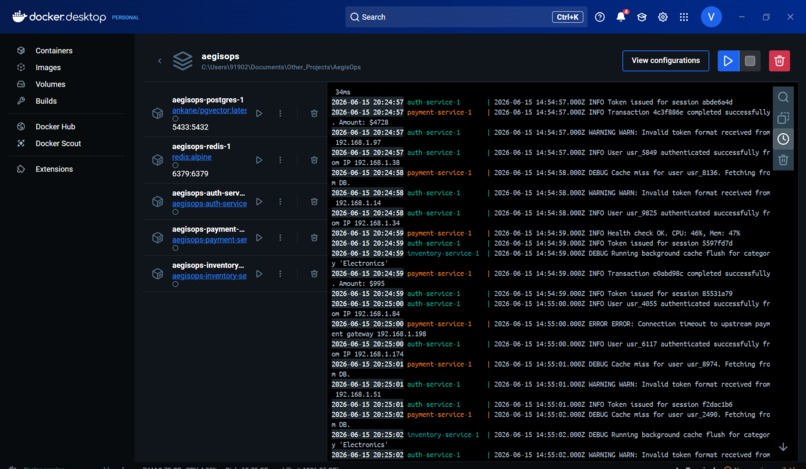
Task: Open more actions for aegisops-inventory
Action: [x=280, y=274]
